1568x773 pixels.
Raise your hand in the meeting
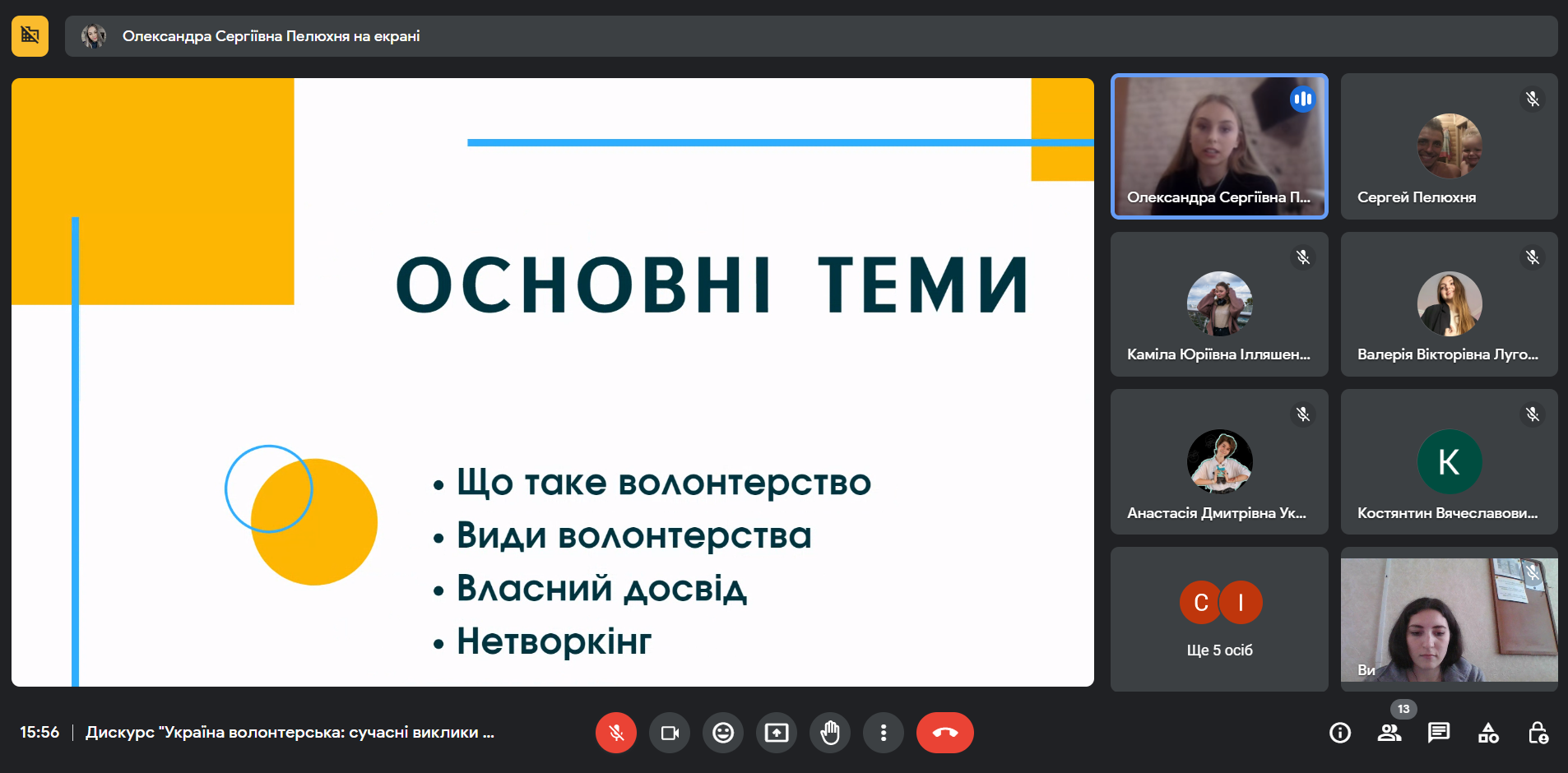point(830,733)
